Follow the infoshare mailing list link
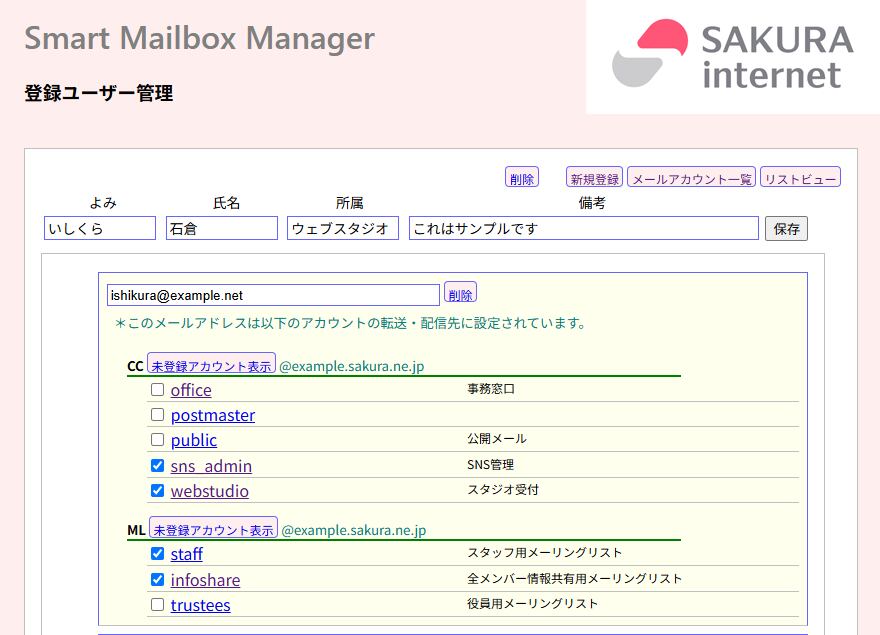This screenshot has height=635, width=880. [x=205, y=580]
